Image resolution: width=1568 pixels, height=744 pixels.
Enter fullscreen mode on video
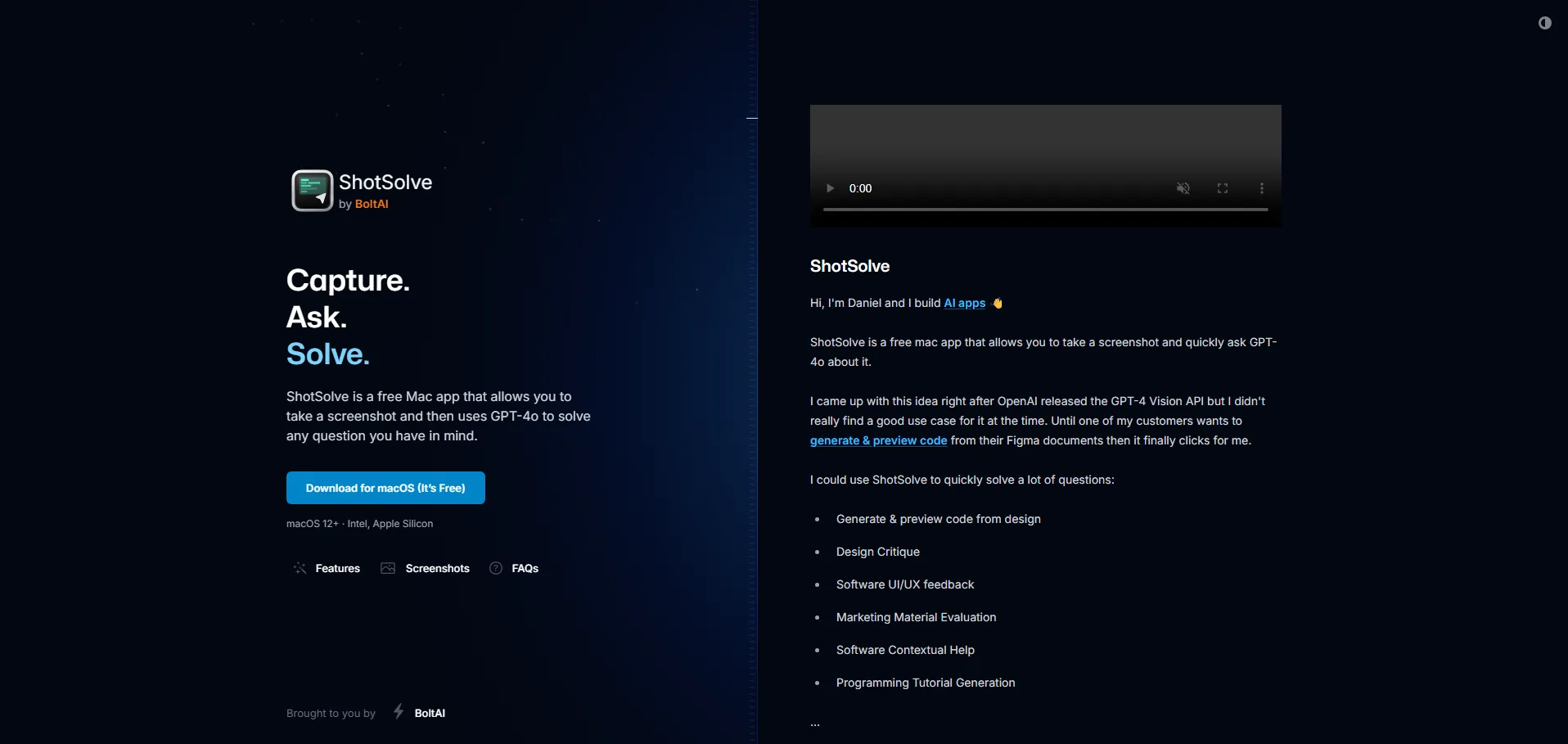1222,188
